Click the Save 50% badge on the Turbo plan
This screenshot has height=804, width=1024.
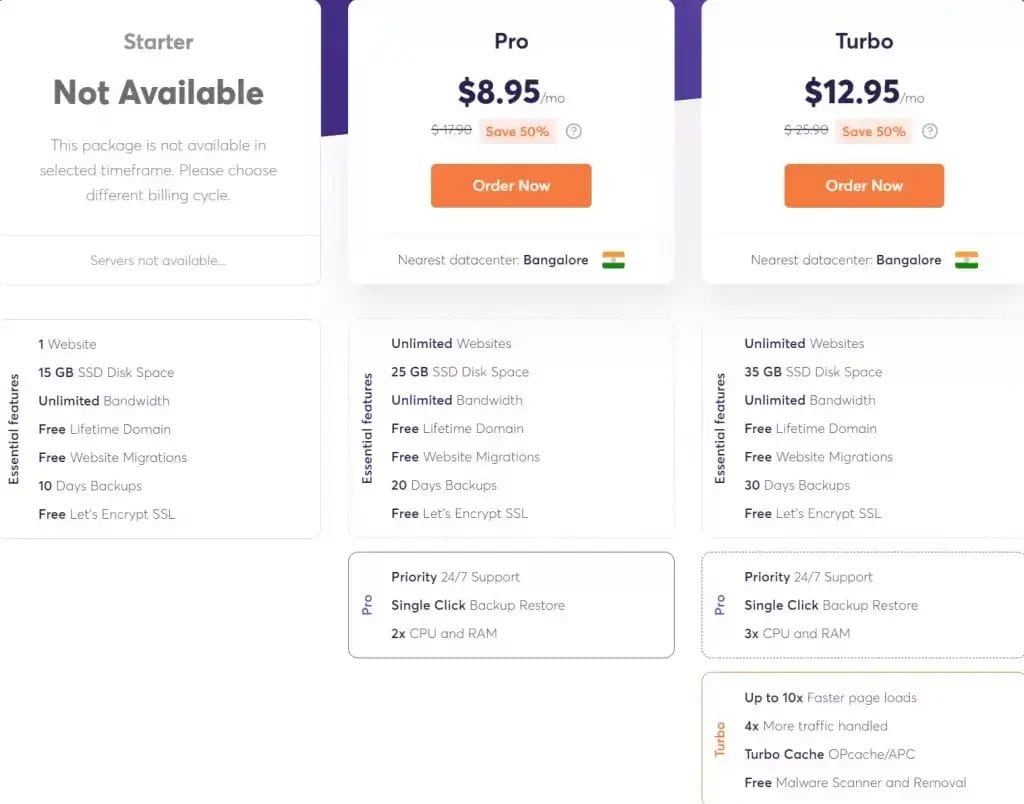point(873,130)
